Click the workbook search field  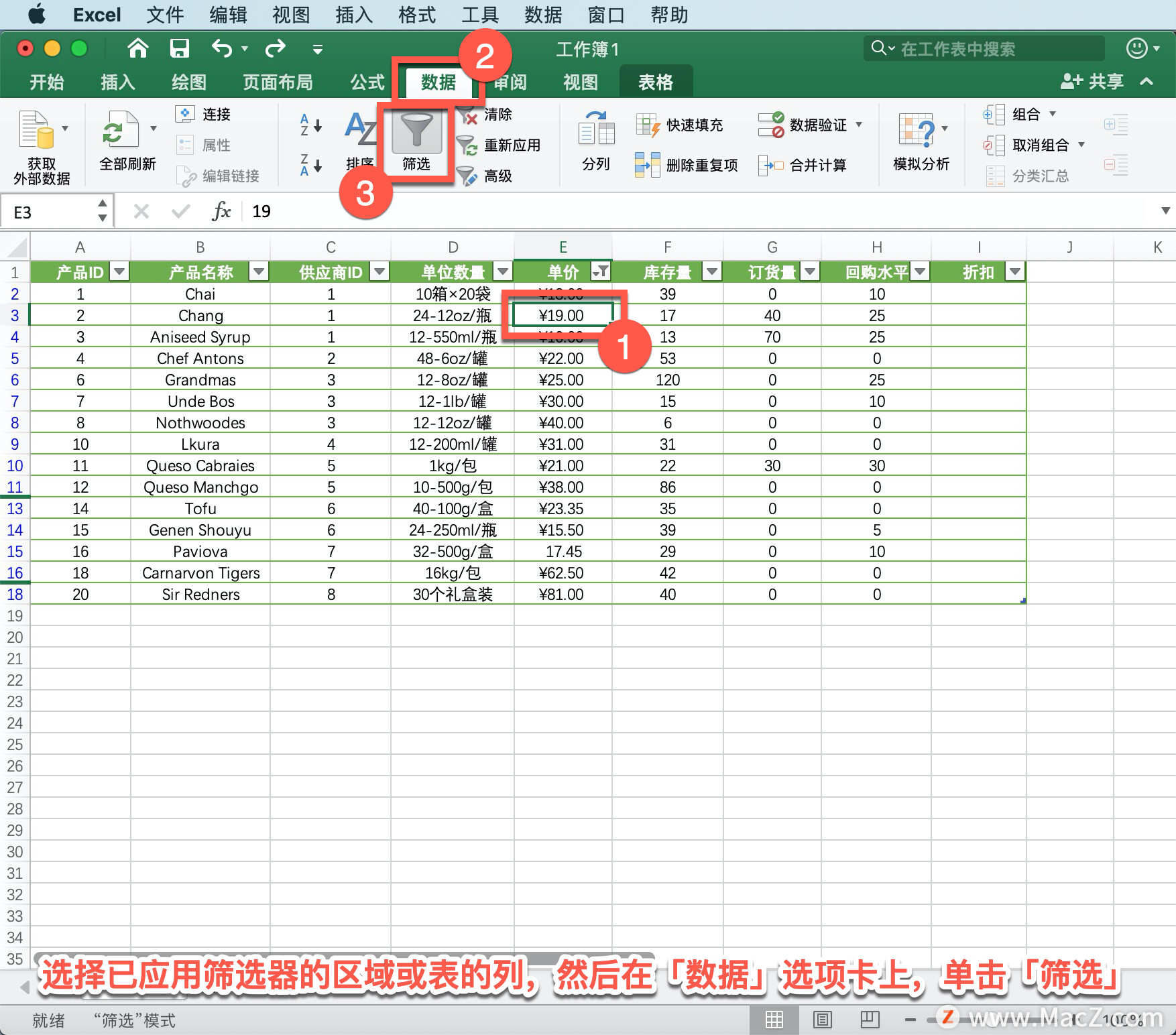pyautogui.click(x=984, y=49)
